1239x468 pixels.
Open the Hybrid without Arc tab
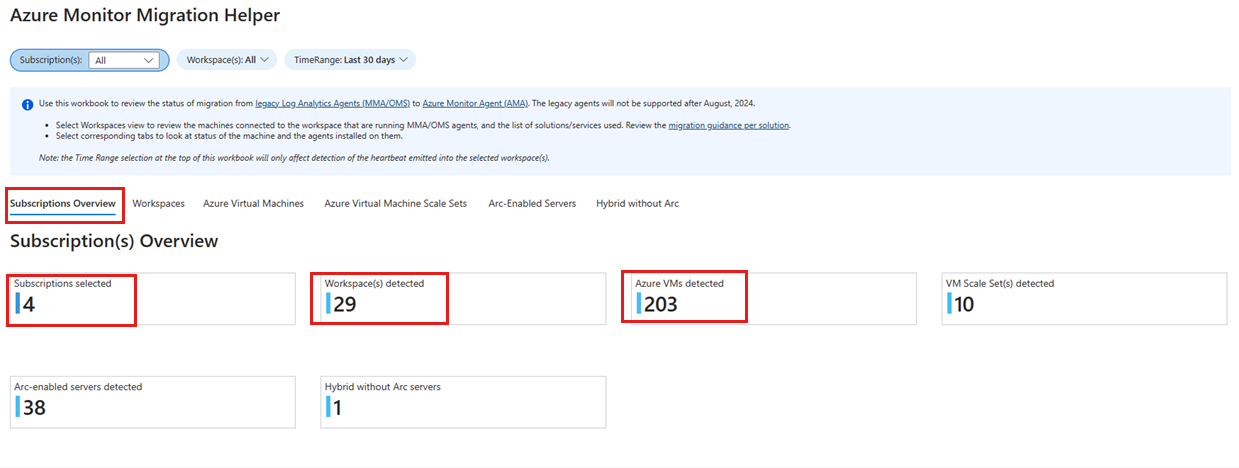point(637,203)
